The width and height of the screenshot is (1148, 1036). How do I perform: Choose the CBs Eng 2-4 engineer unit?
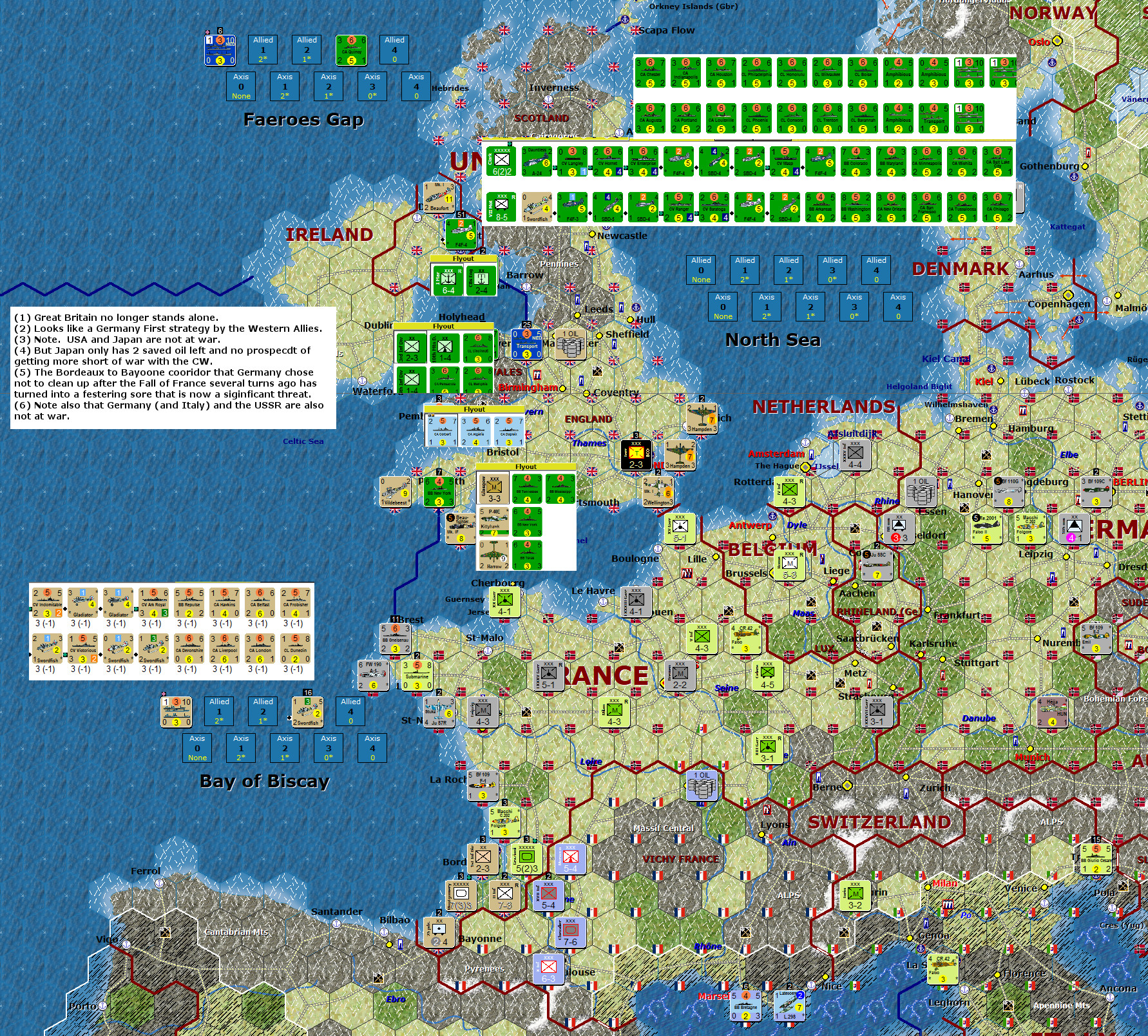481,280
